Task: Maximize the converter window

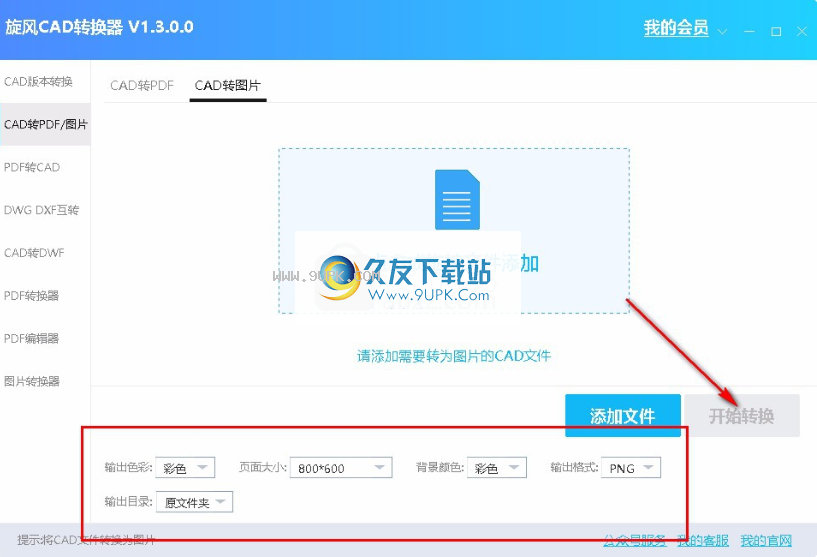Action: 776,32
